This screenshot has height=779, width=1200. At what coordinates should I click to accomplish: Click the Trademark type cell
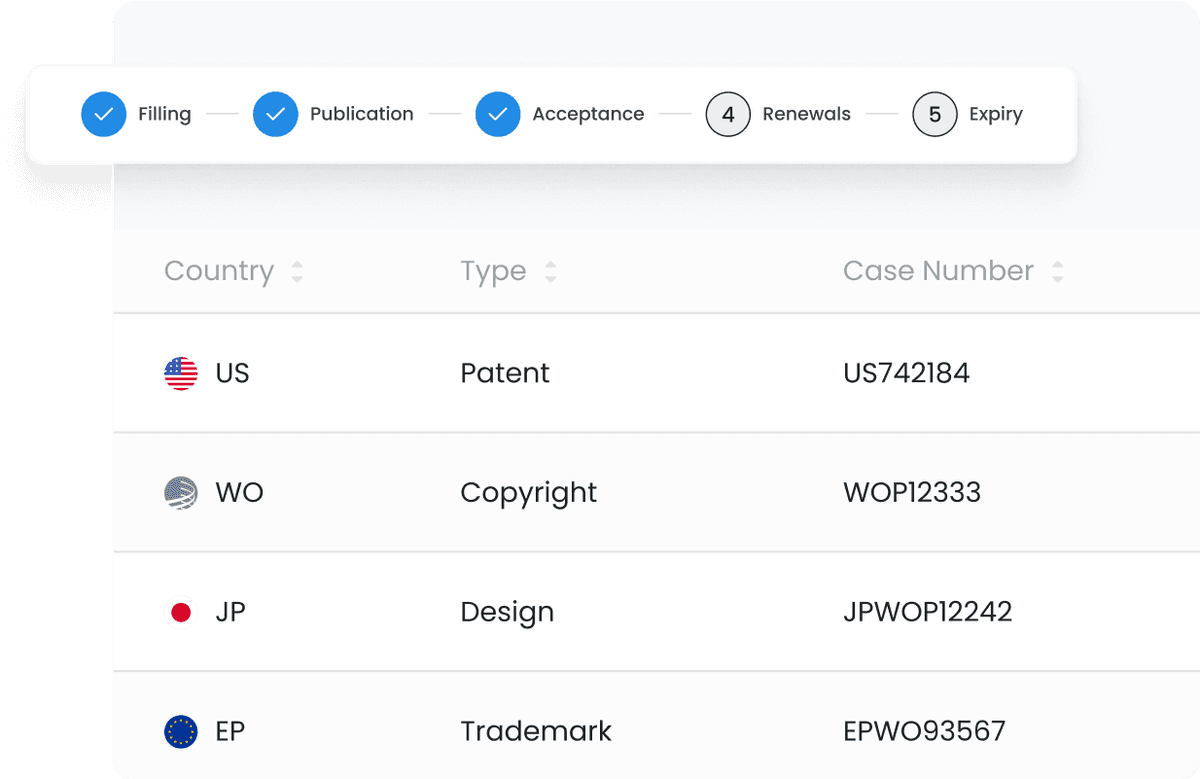pyautogui.click(x=536, y=732)
